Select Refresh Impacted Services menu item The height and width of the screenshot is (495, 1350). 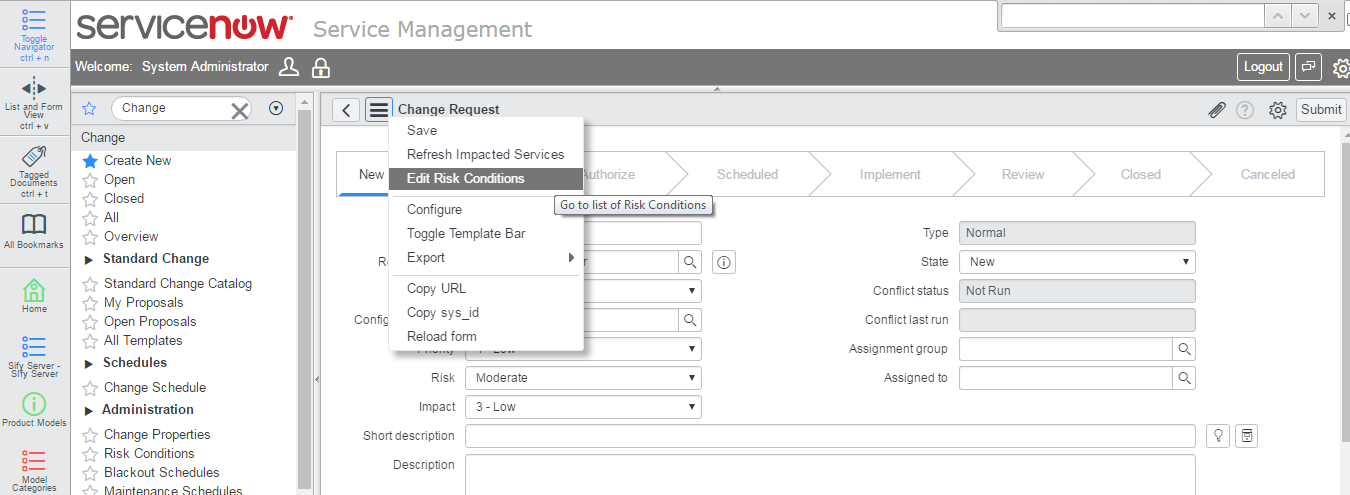click(x=486, y=154)
